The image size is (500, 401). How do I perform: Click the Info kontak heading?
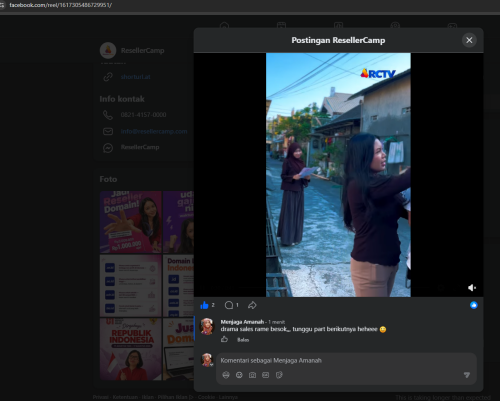coord(122,99)
